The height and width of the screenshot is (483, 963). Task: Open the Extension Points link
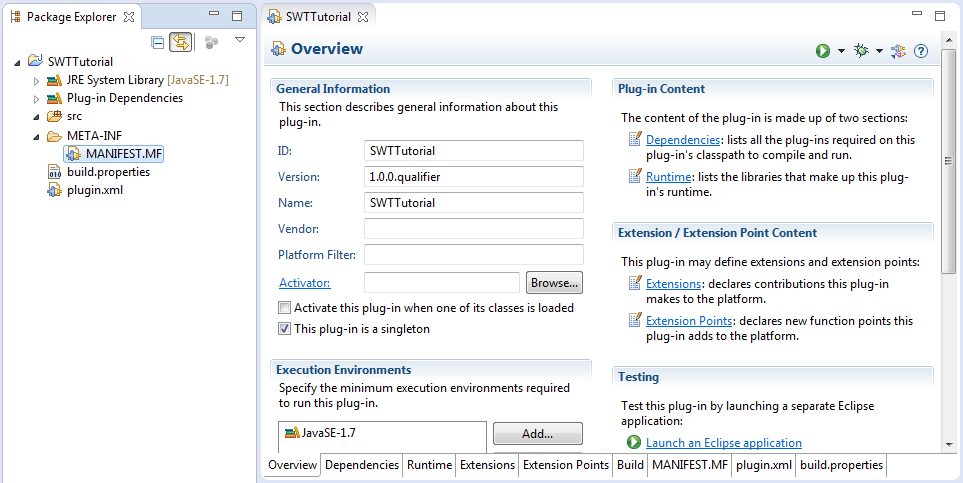[689, 321]
